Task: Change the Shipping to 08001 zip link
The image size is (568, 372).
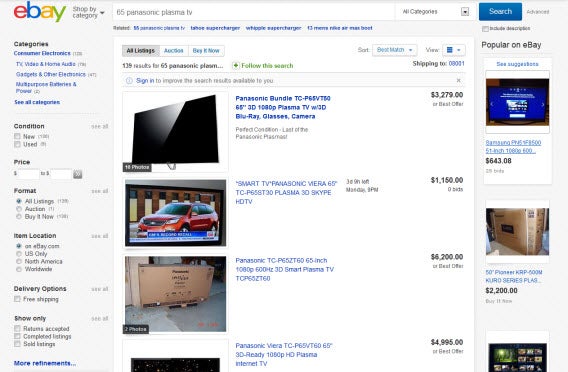Action: pos(456,63)
